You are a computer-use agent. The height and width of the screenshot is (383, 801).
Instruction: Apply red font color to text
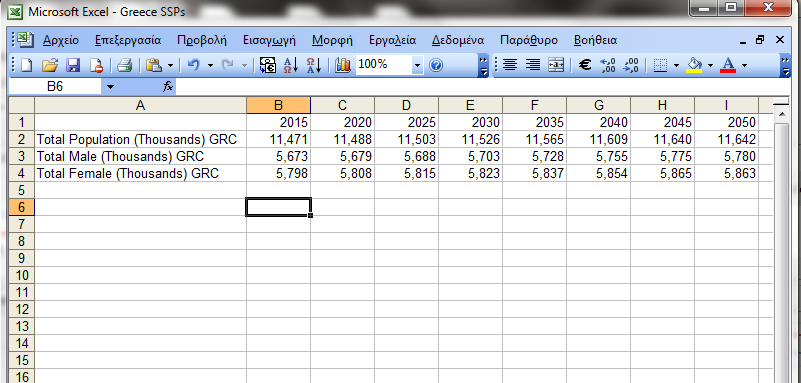point(728,65)
